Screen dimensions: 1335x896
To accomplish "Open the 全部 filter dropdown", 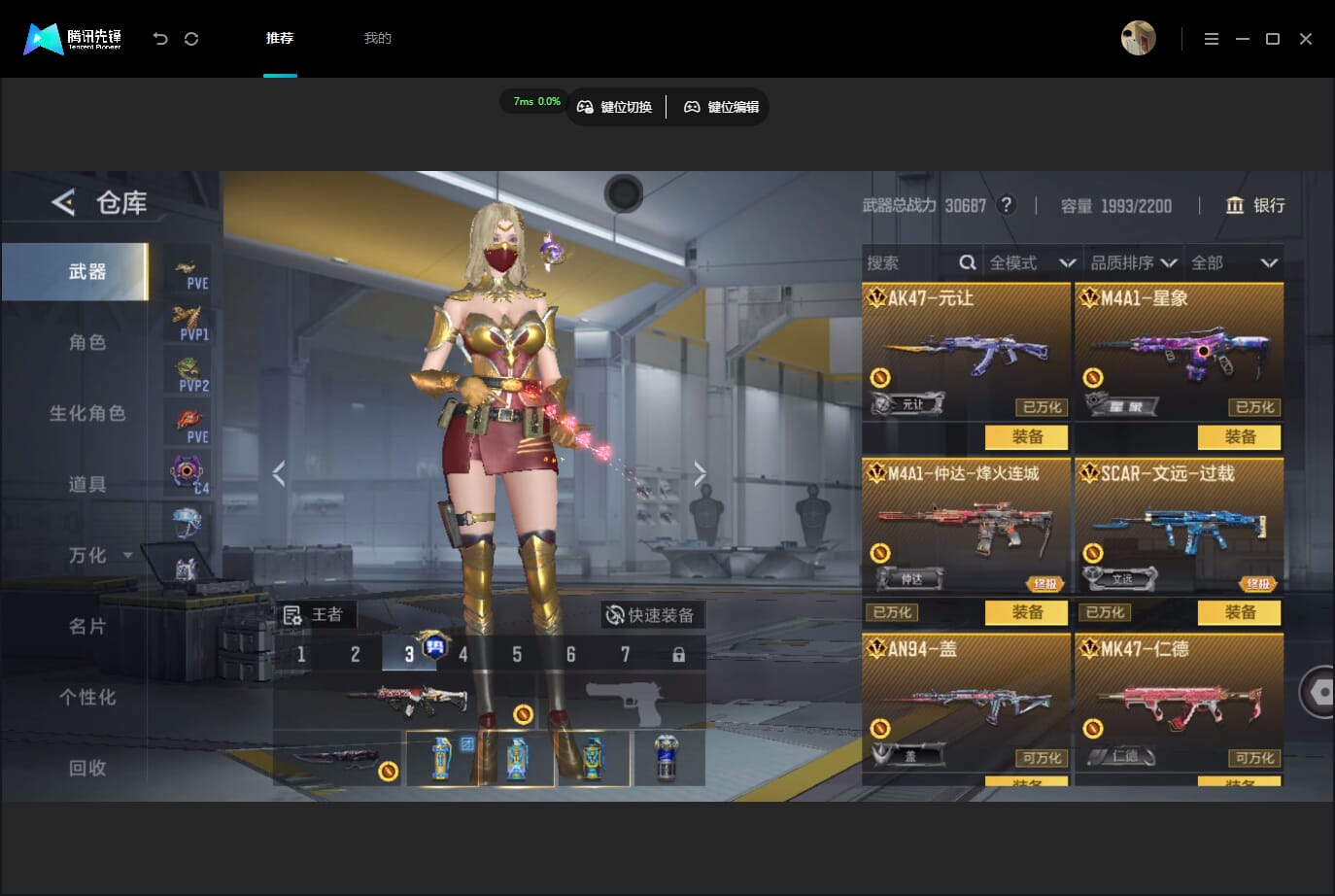I will click(1234, 262).
